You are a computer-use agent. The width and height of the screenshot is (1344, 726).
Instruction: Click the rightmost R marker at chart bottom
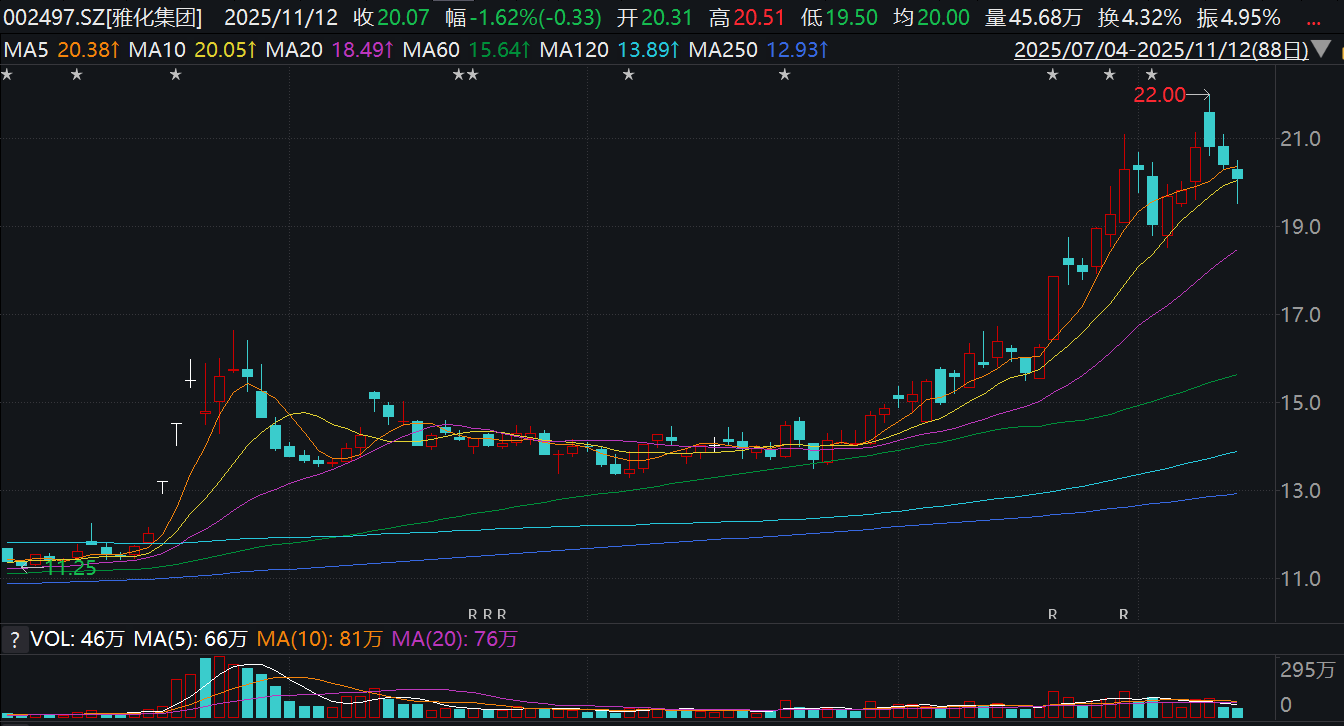[x=1124, y=613]
